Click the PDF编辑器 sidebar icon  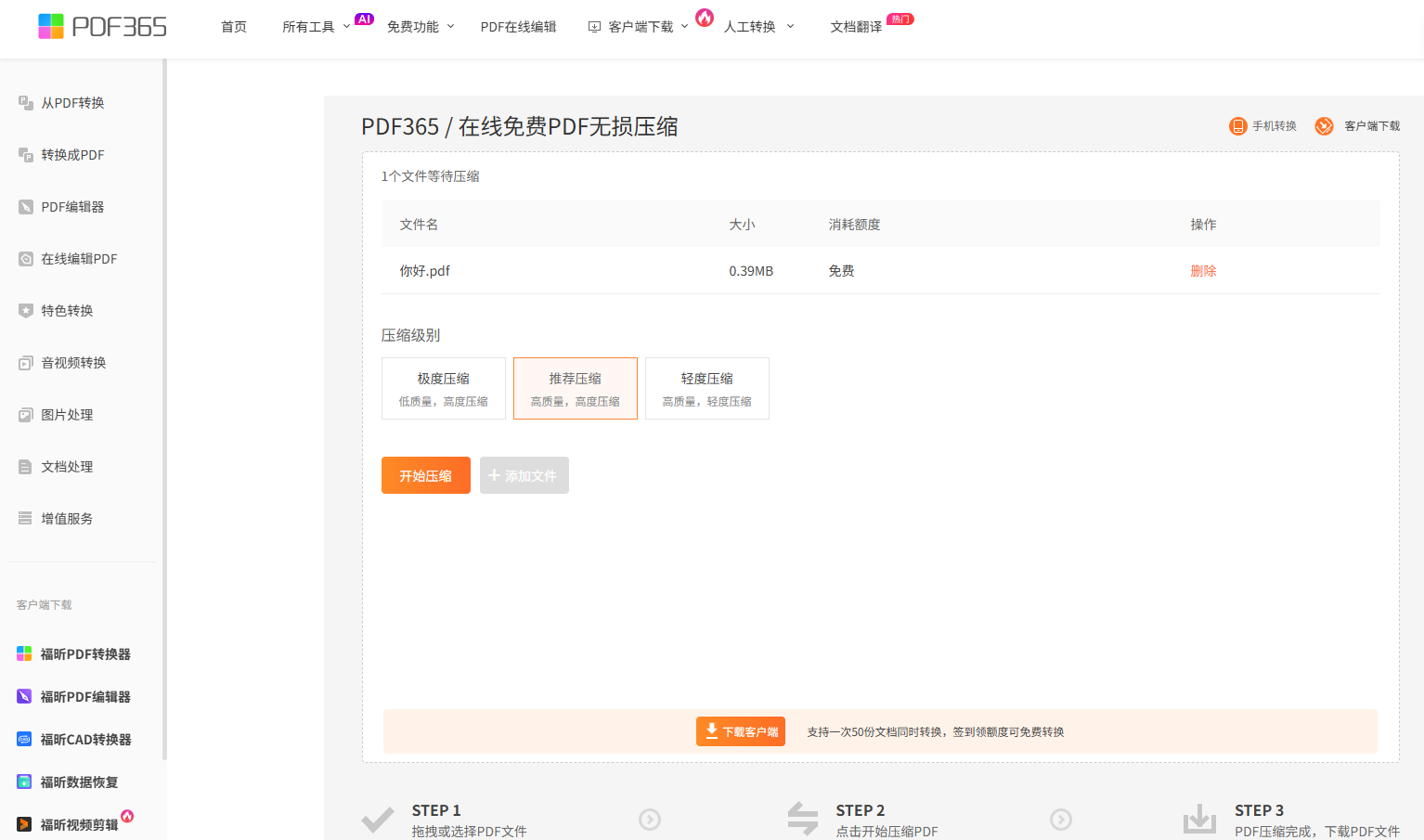tap(26, 207)
